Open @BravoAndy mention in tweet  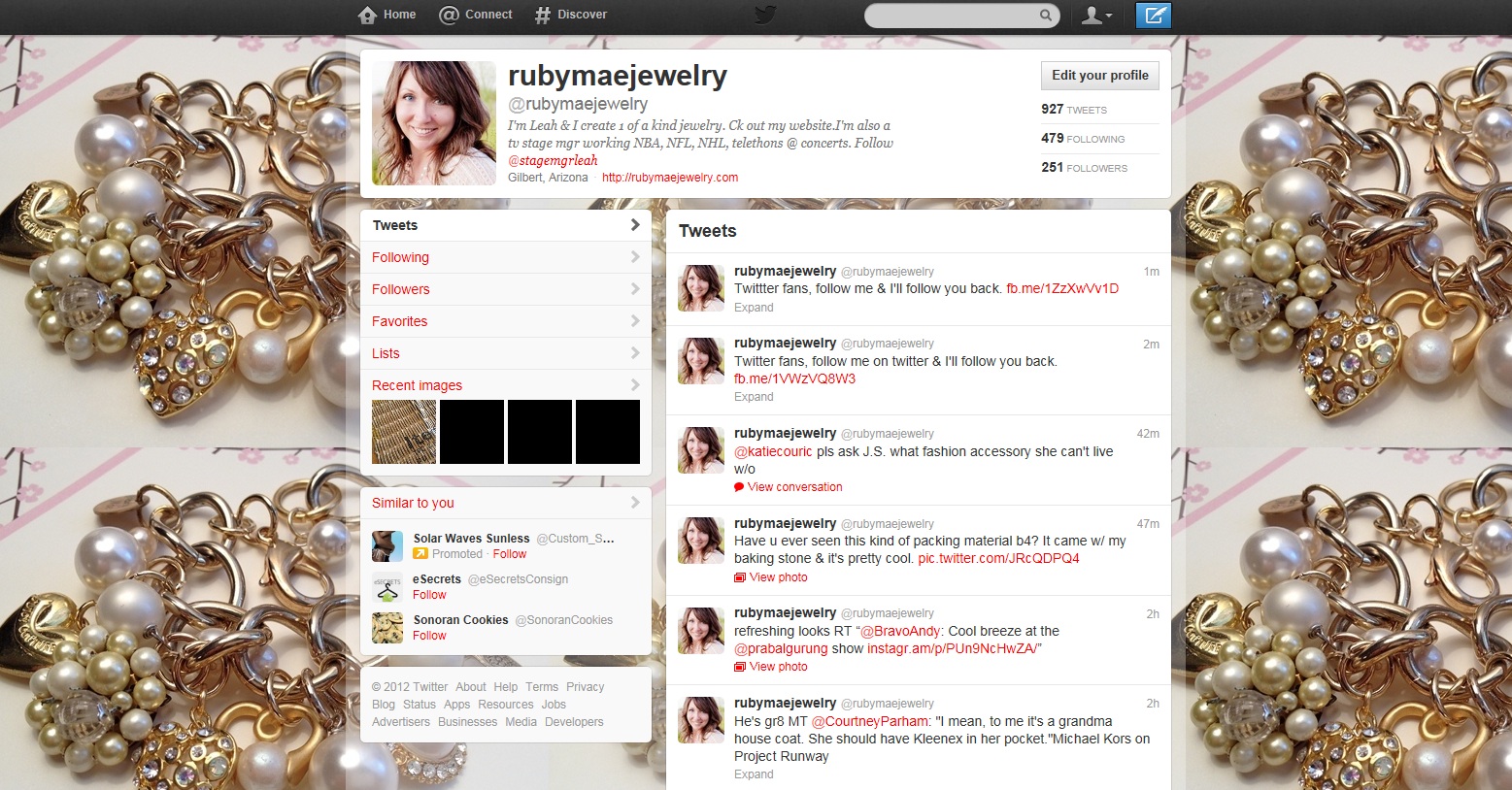pyautogui.click(x=899, y=631)
